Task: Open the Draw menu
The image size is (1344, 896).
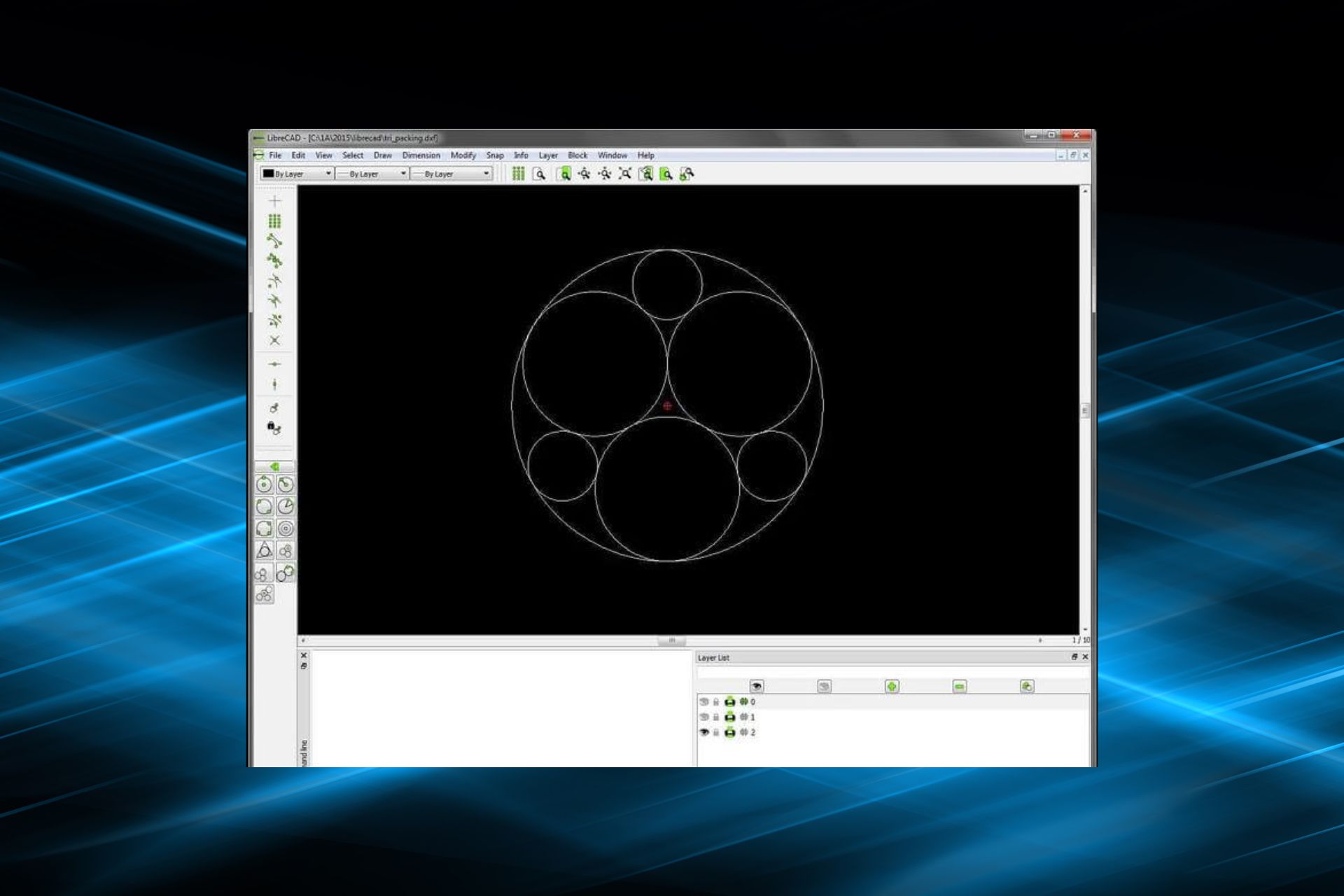Action: pos(382,155)
